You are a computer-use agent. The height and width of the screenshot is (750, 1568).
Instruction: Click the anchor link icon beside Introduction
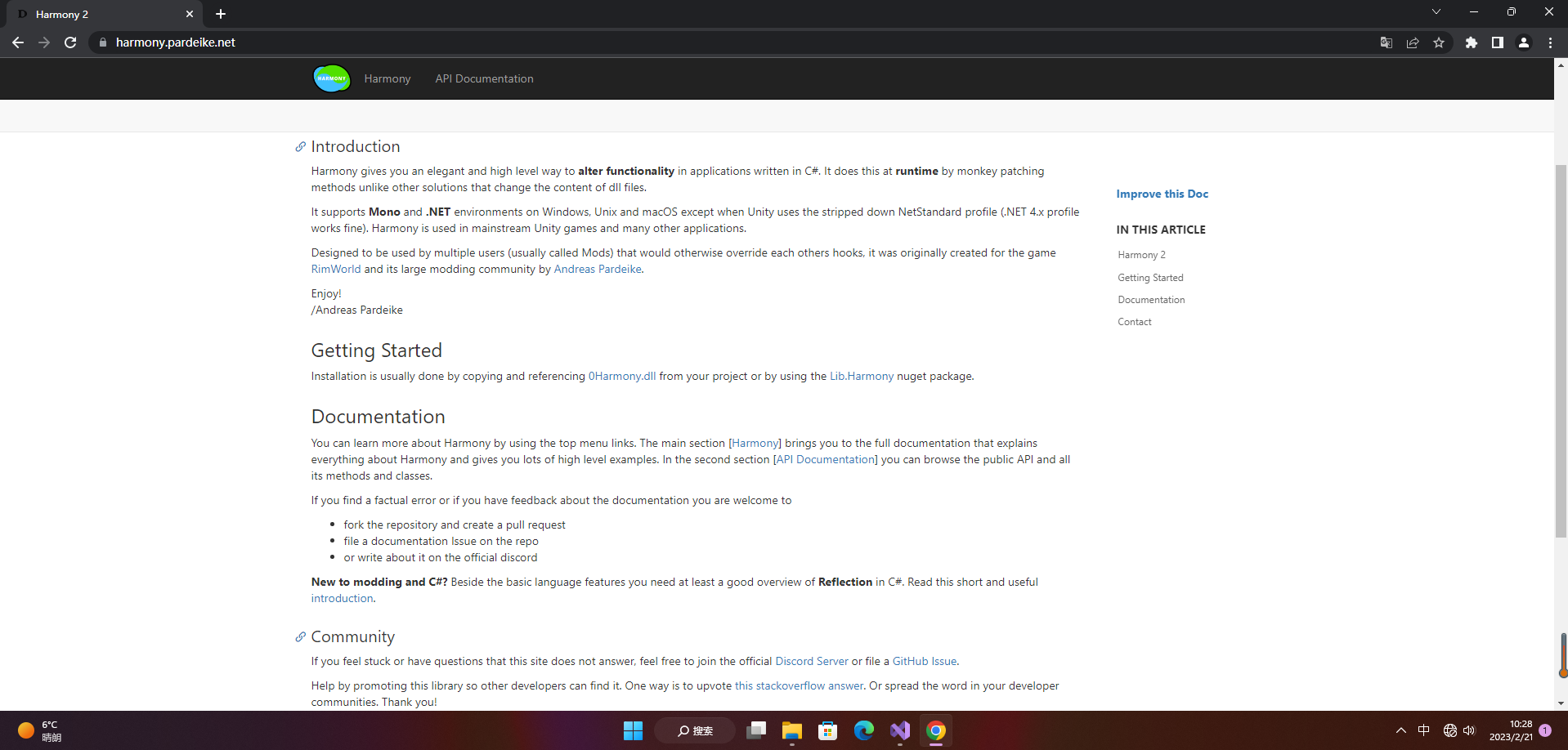300,147
